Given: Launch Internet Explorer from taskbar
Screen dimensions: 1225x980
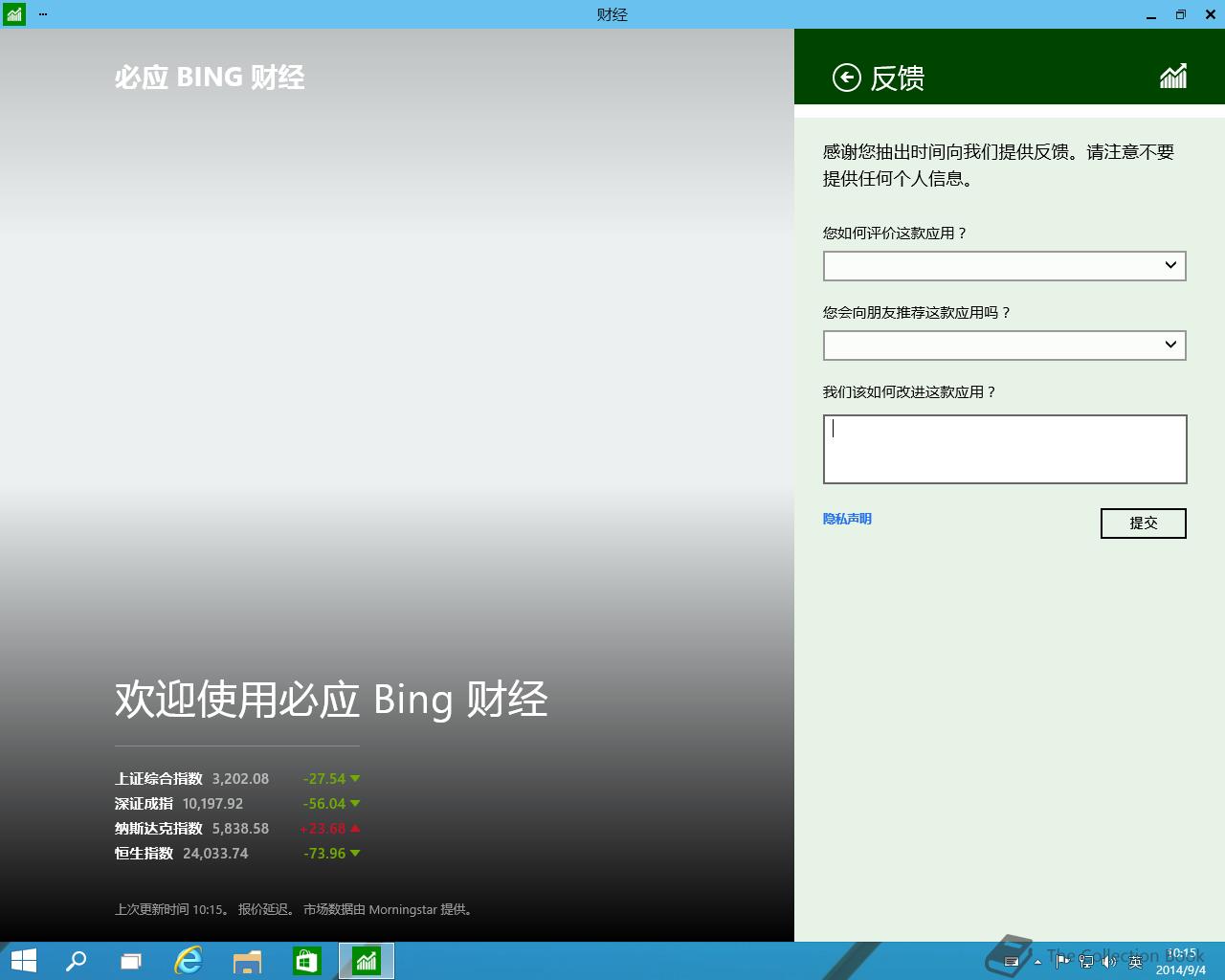Looking at the screenshot, I should point(189,961).
